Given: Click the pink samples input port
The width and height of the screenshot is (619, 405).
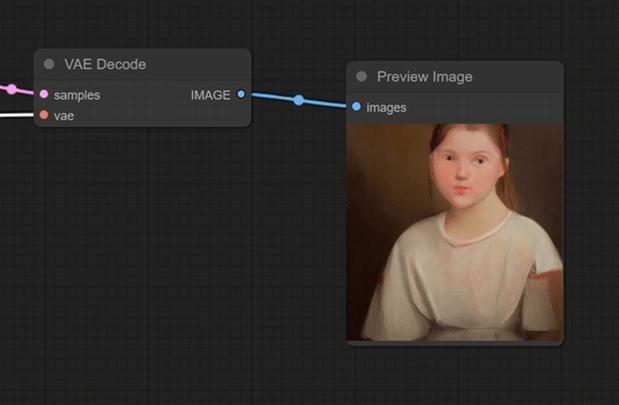Looking at the screenshot, I should click(x=43, y=95).
